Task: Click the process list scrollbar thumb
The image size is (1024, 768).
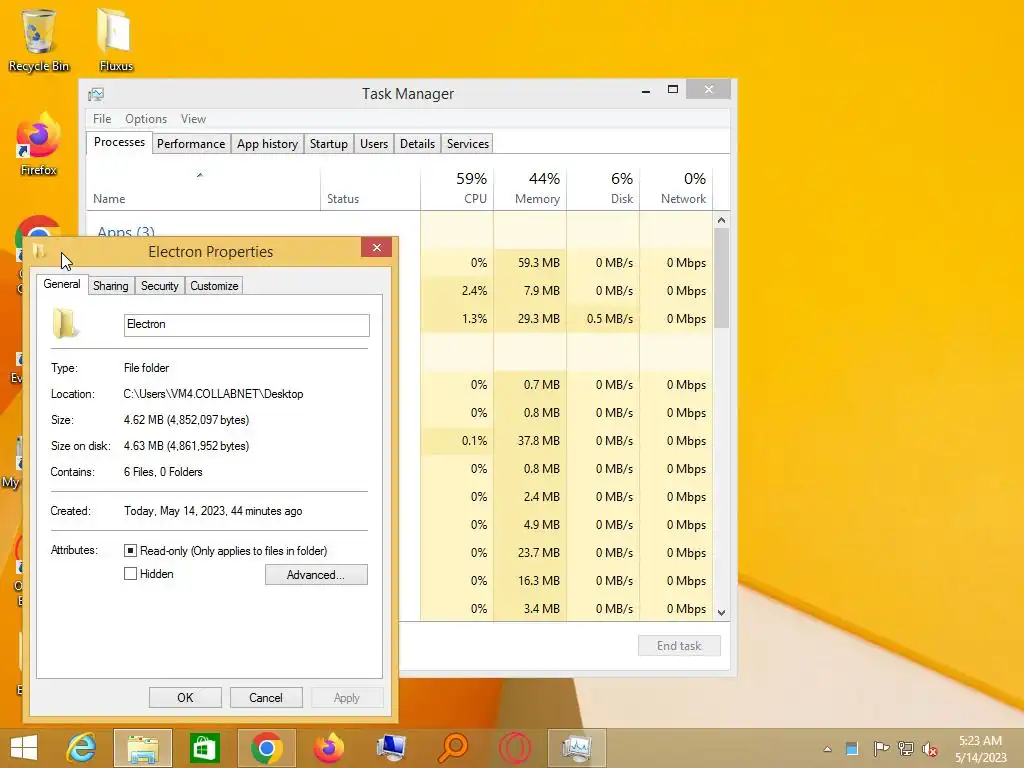Action: [x=722, y=278]
